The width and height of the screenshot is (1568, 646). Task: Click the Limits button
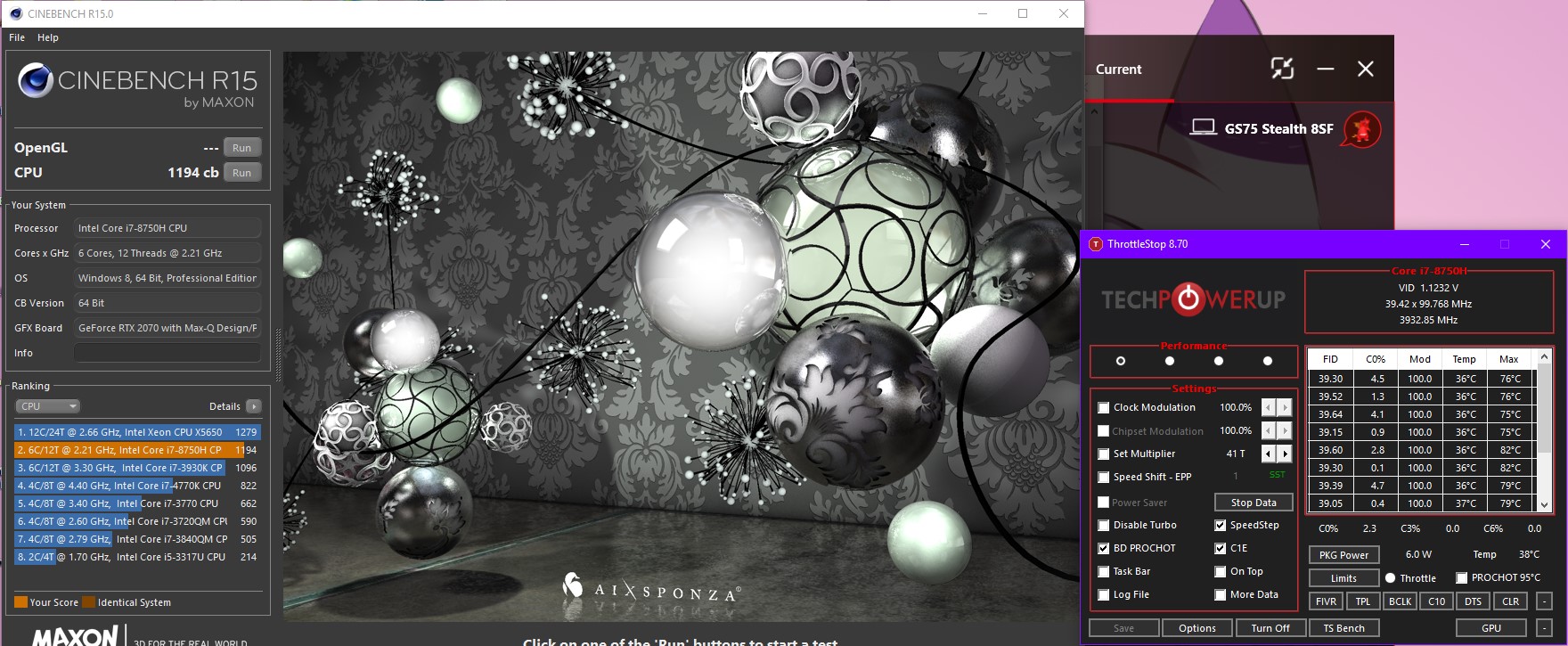(1344, 578)
